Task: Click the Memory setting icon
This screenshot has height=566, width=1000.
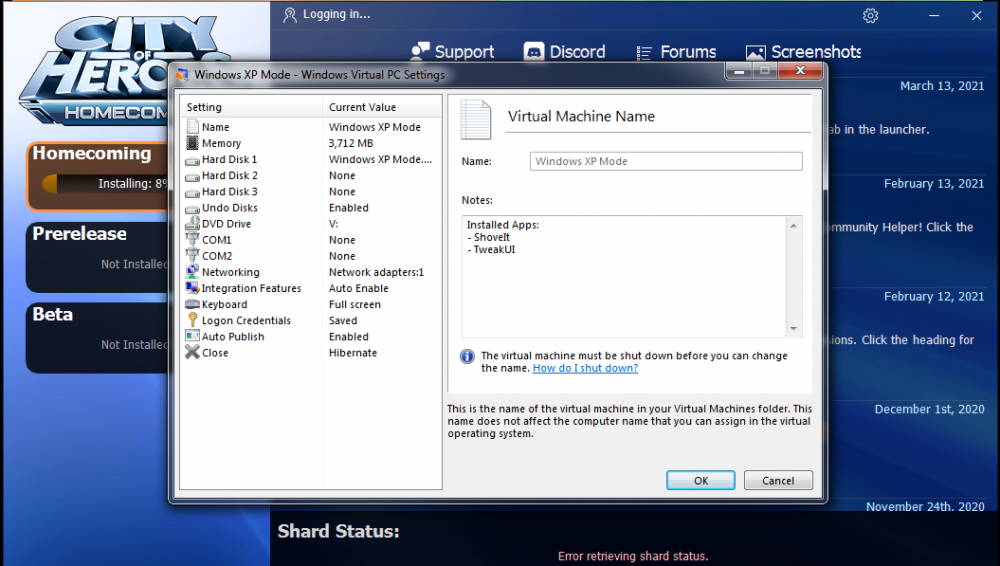Action: click(193, 144)
